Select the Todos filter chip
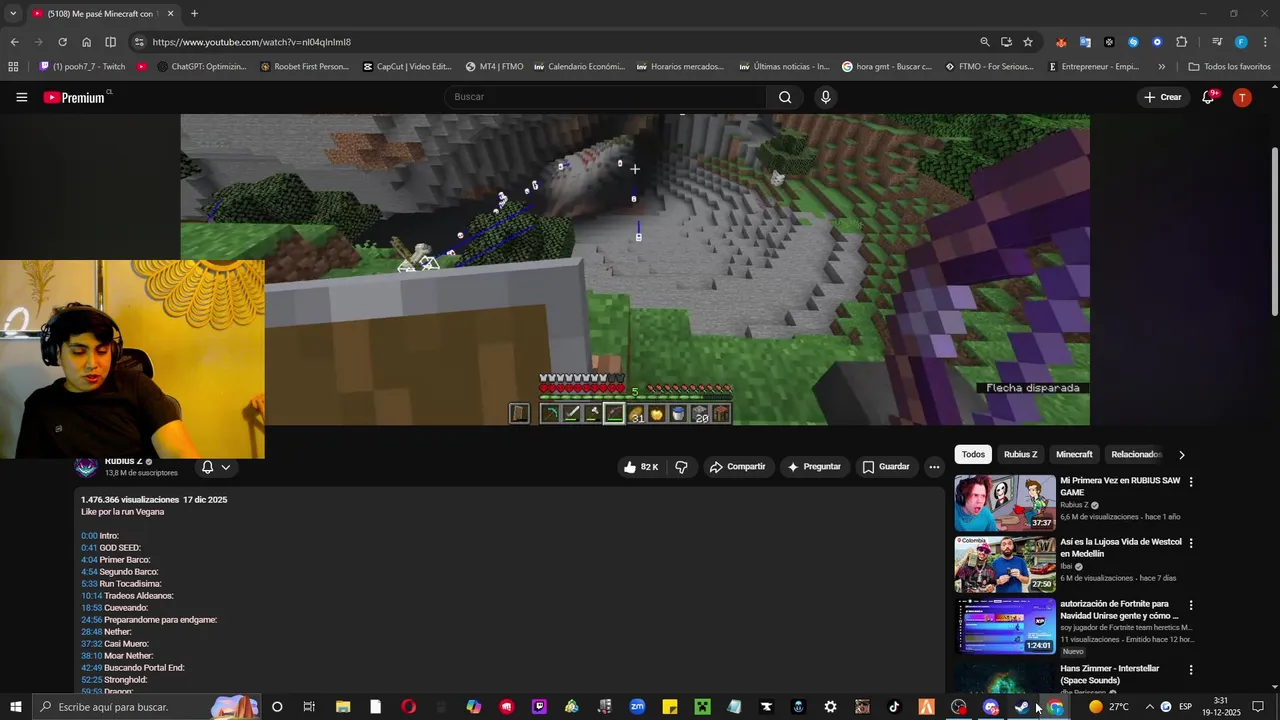The image size is (1280, 720). point(973,455)
